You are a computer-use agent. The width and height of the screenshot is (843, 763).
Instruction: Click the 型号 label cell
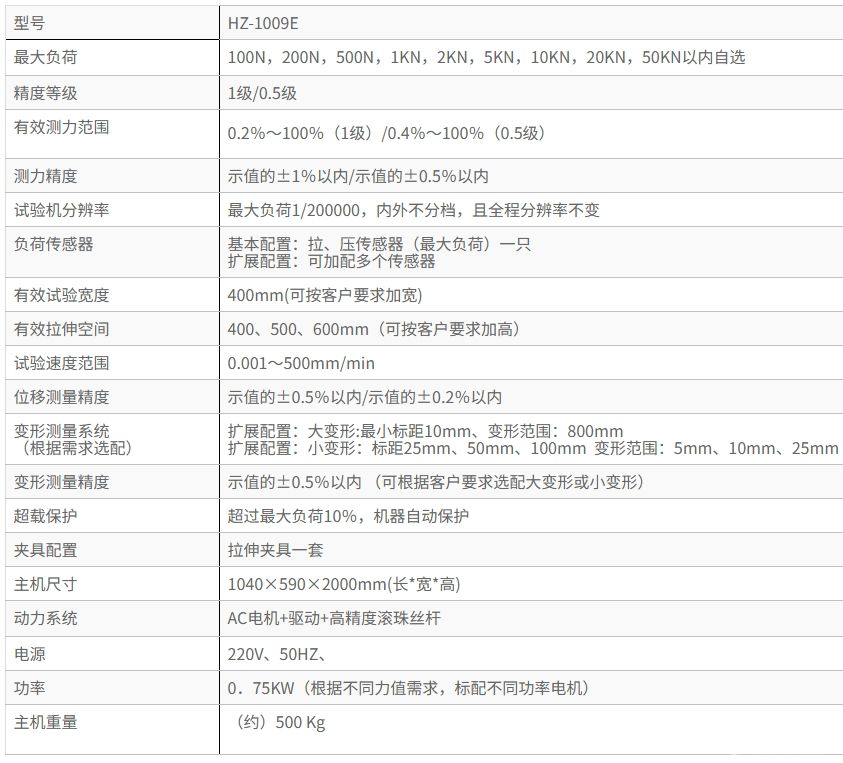(x=30, y=23)
